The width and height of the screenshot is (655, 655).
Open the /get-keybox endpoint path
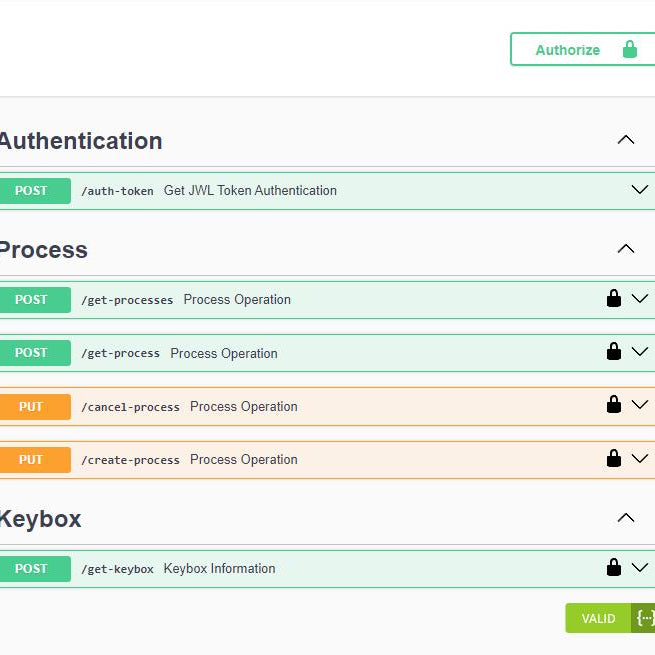(117, 569)
